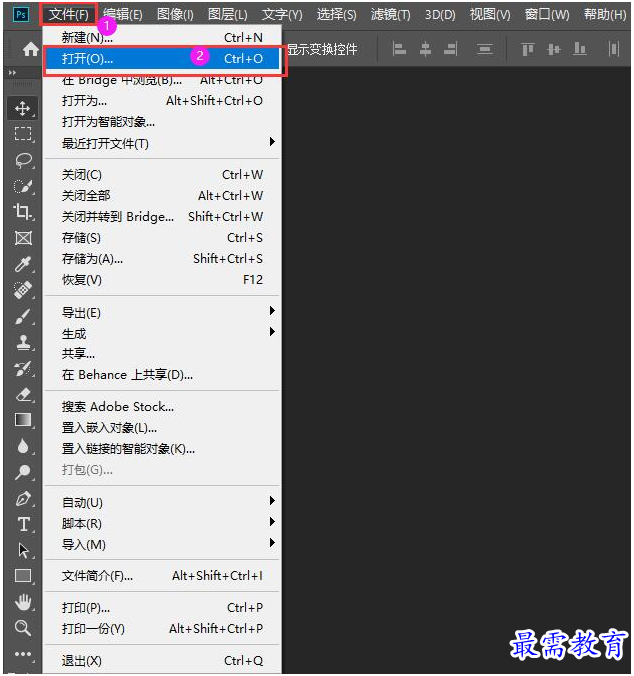This screenshot has height=676, width=634.
Task: Choose 打印(P)... menu entry
Action: (x=162, y=607)
